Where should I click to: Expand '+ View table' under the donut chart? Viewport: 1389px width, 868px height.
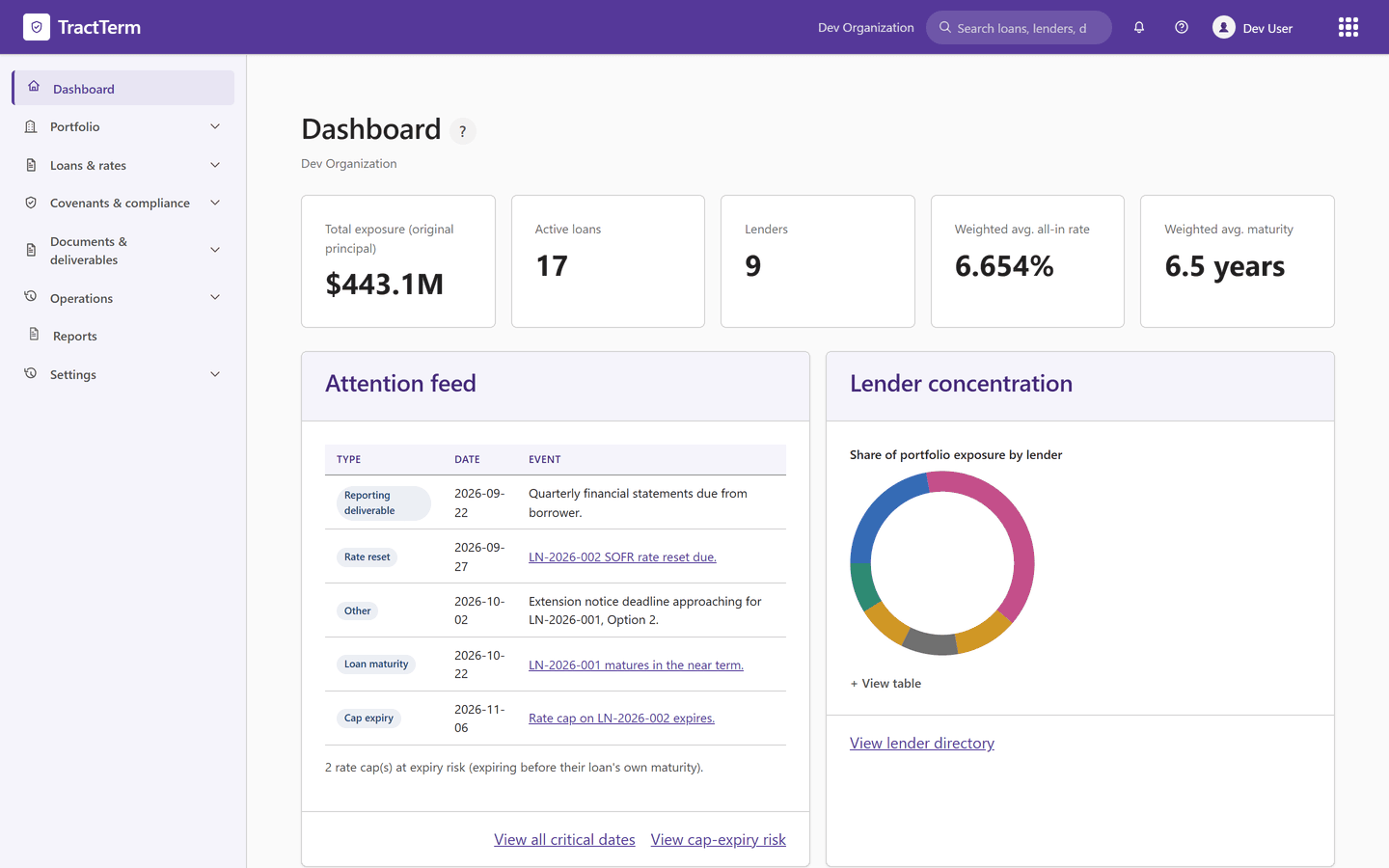pos(885,683)
